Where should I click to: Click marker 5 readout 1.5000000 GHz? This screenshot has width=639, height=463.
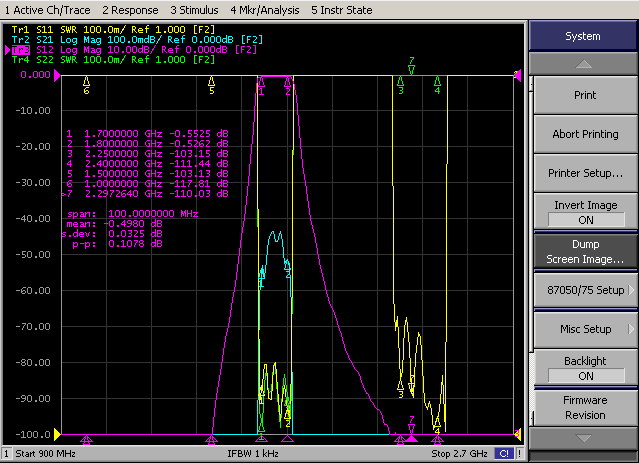[147, 174]
